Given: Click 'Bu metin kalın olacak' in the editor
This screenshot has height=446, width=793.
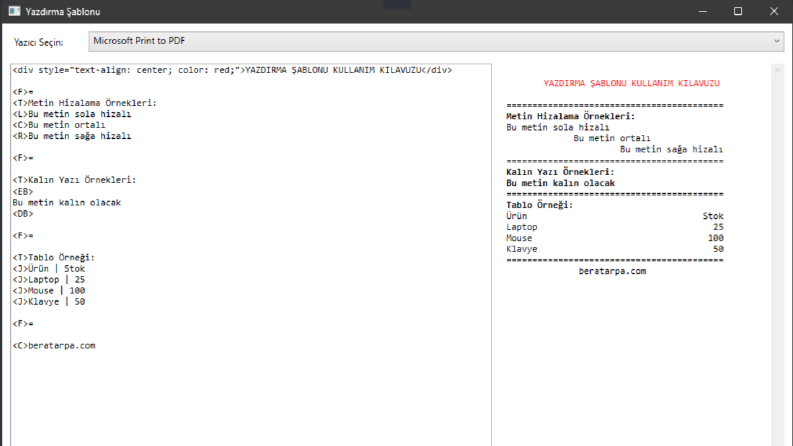Looking at the screenshot, I should (67, 203).
